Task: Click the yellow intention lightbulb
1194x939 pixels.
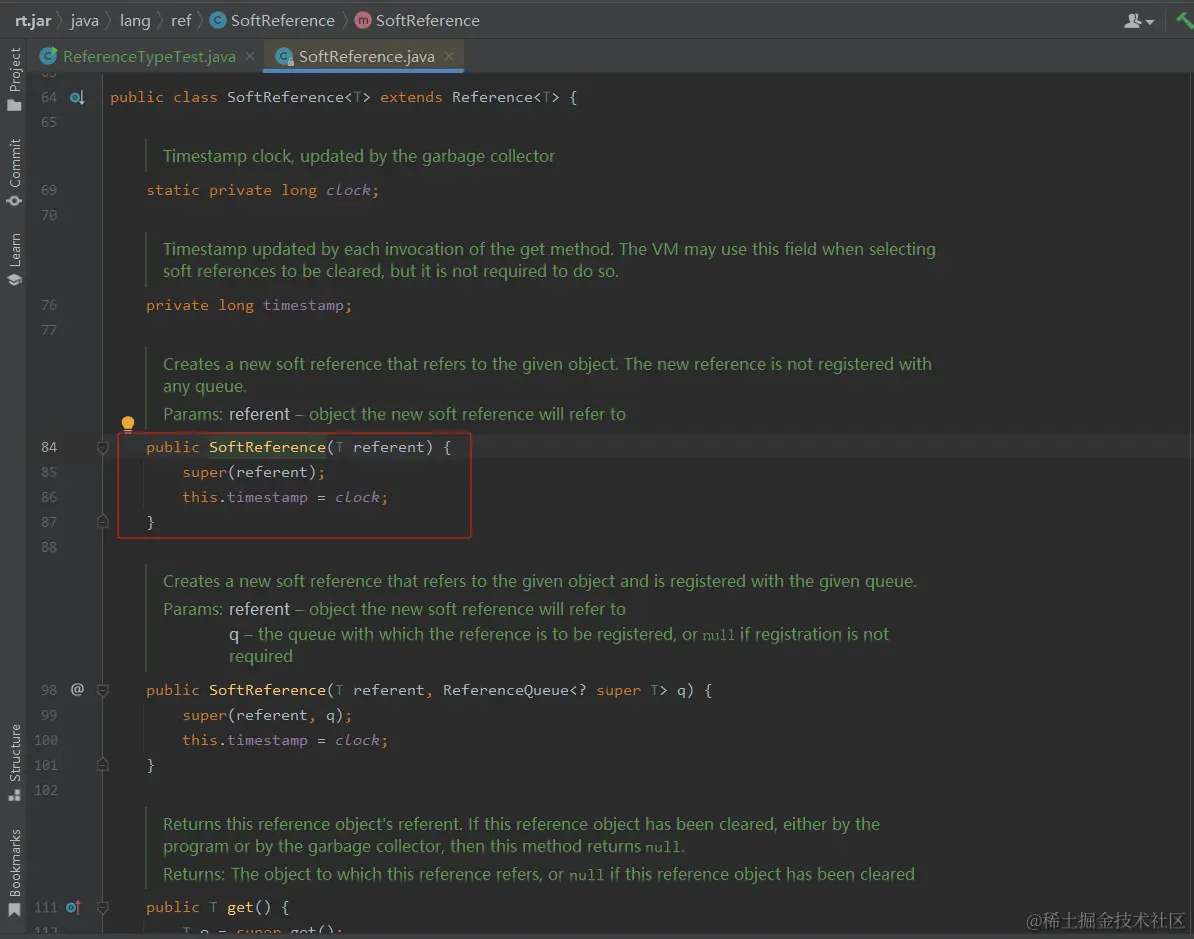Action: [128, 423]
